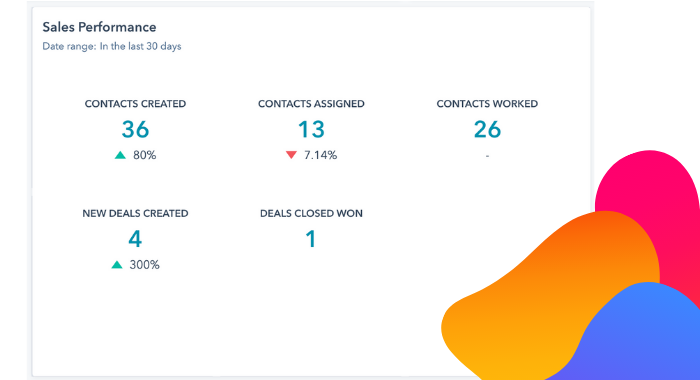
Task: Click the red down arrow beside 7.14%
Action: 291,155
